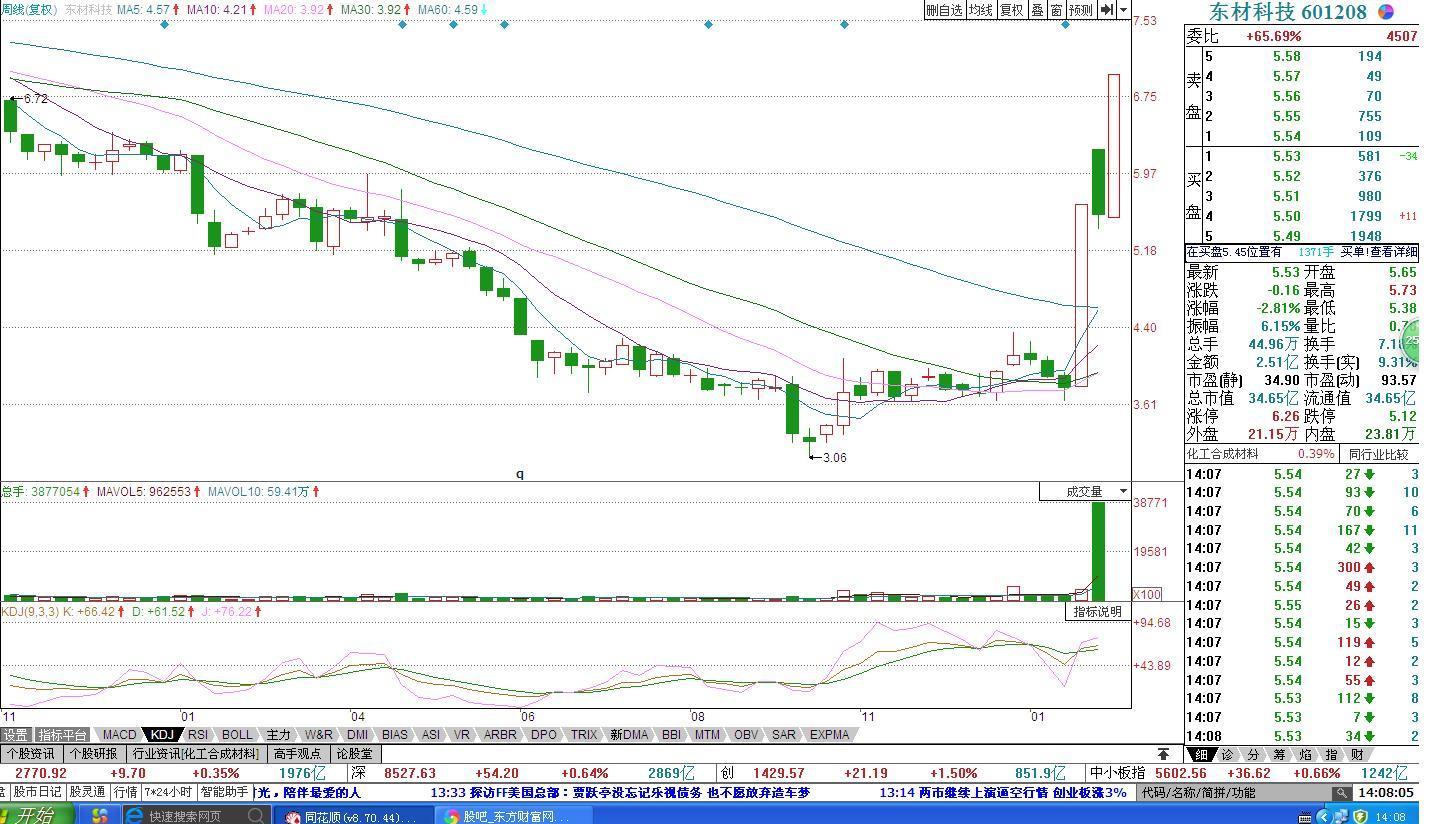Toggle the 复权 adjustment button
This screenshot has width=1440, height=824.
(1012, 10)
